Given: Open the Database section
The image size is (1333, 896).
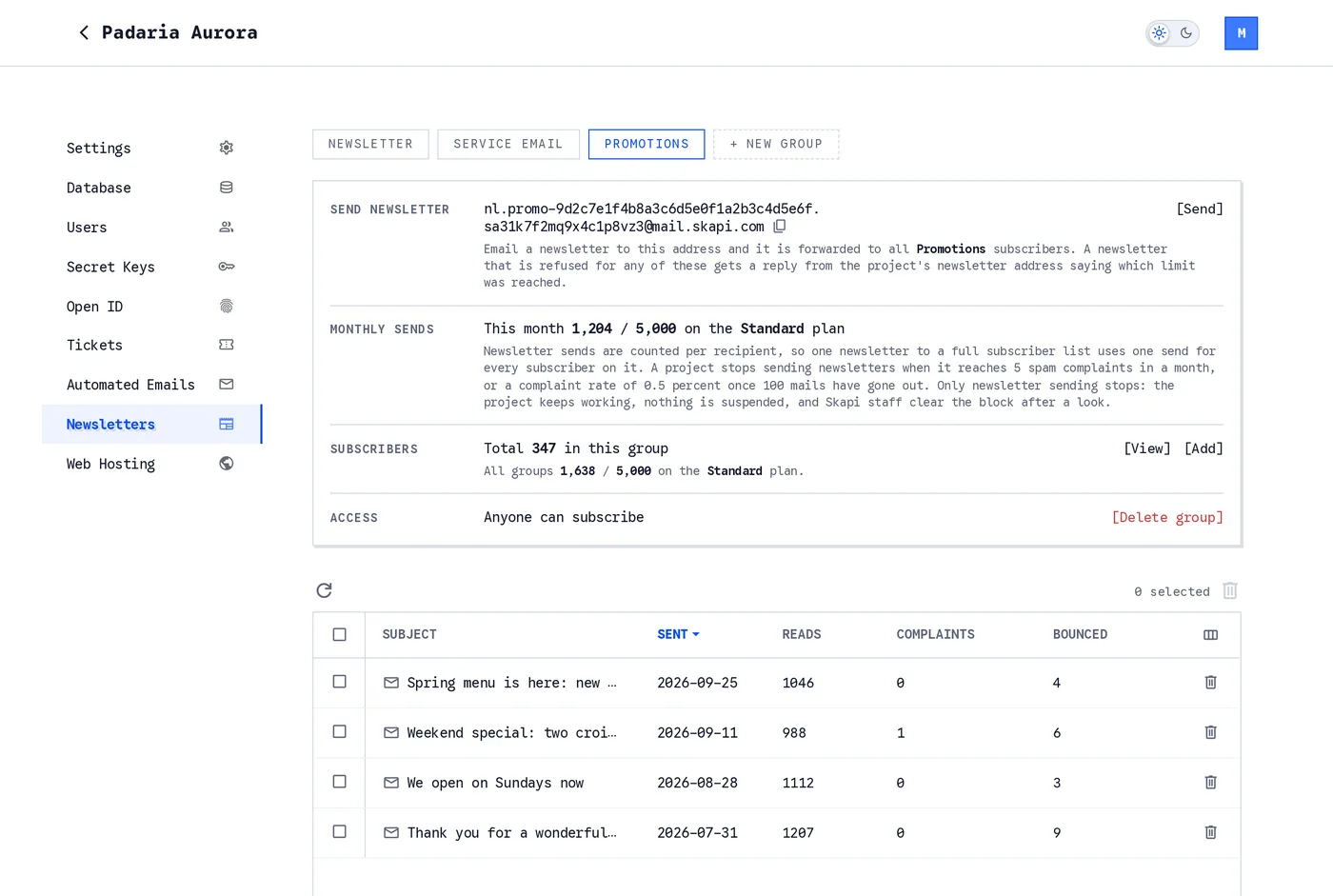Looking at the screenshot, I should pos(151,188).
